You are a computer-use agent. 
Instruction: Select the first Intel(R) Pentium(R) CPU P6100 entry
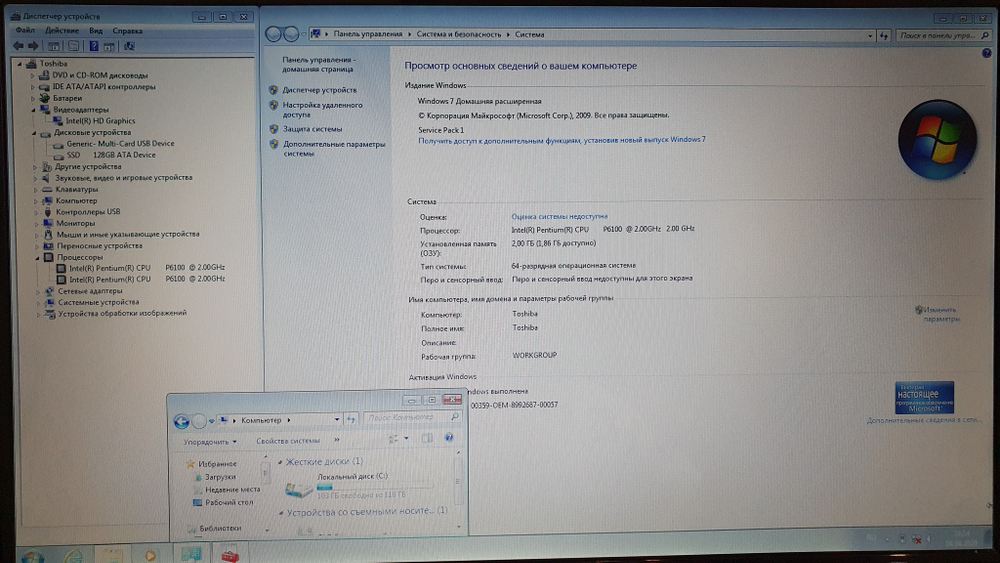pyautogui.click(x=141, y=268)
